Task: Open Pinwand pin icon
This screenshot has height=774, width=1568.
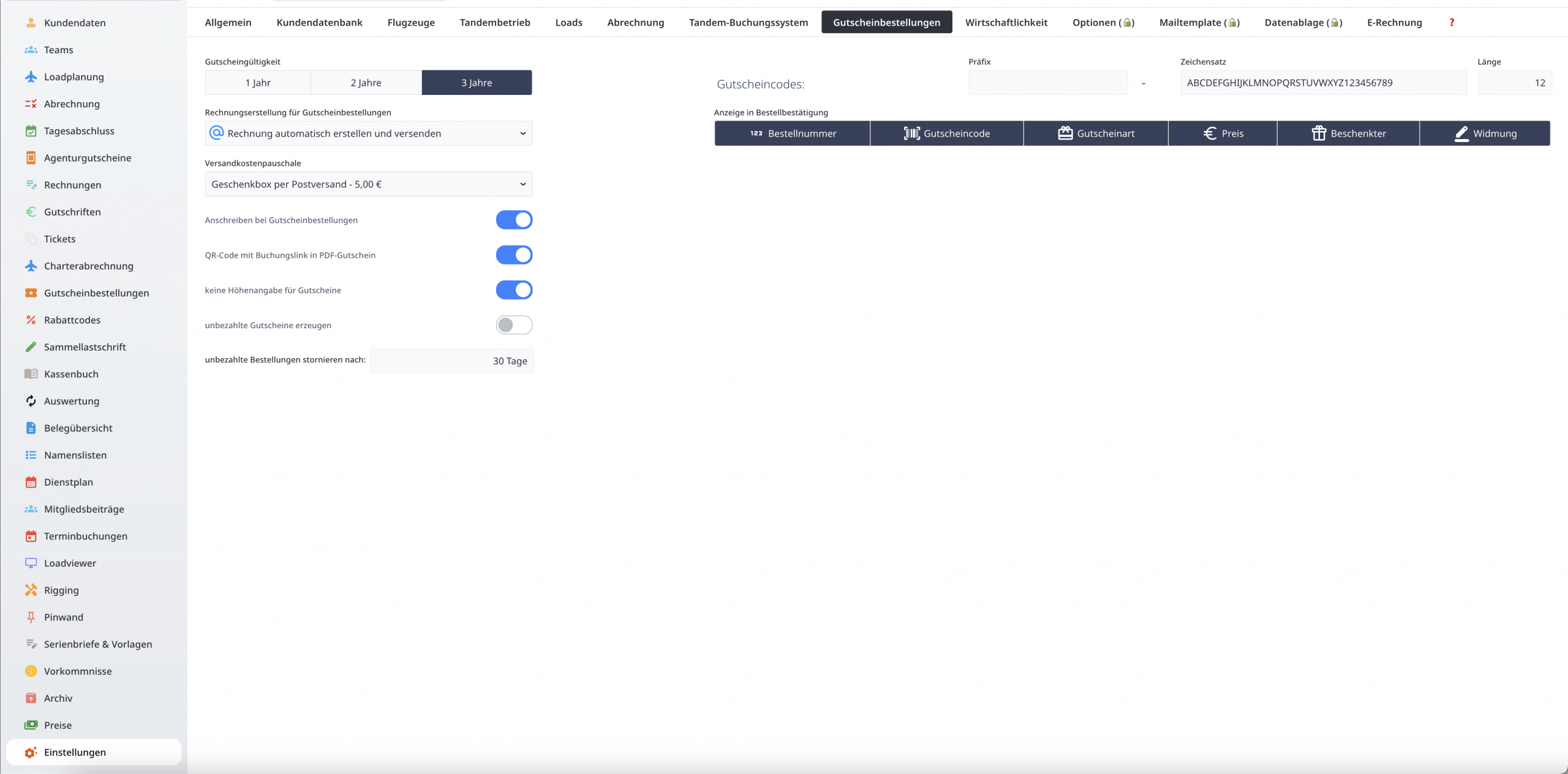Action: click(x=31, y=617)
